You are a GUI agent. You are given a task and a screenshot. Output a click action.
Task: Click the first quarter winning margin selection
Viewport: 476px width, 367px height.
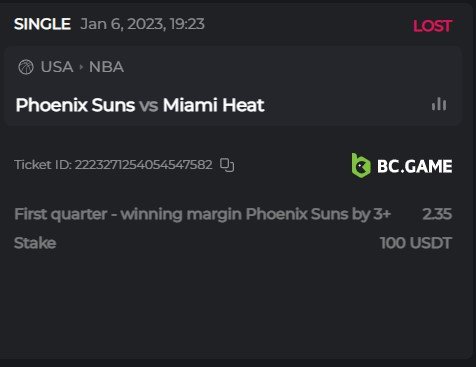click(x=202, y=214)
